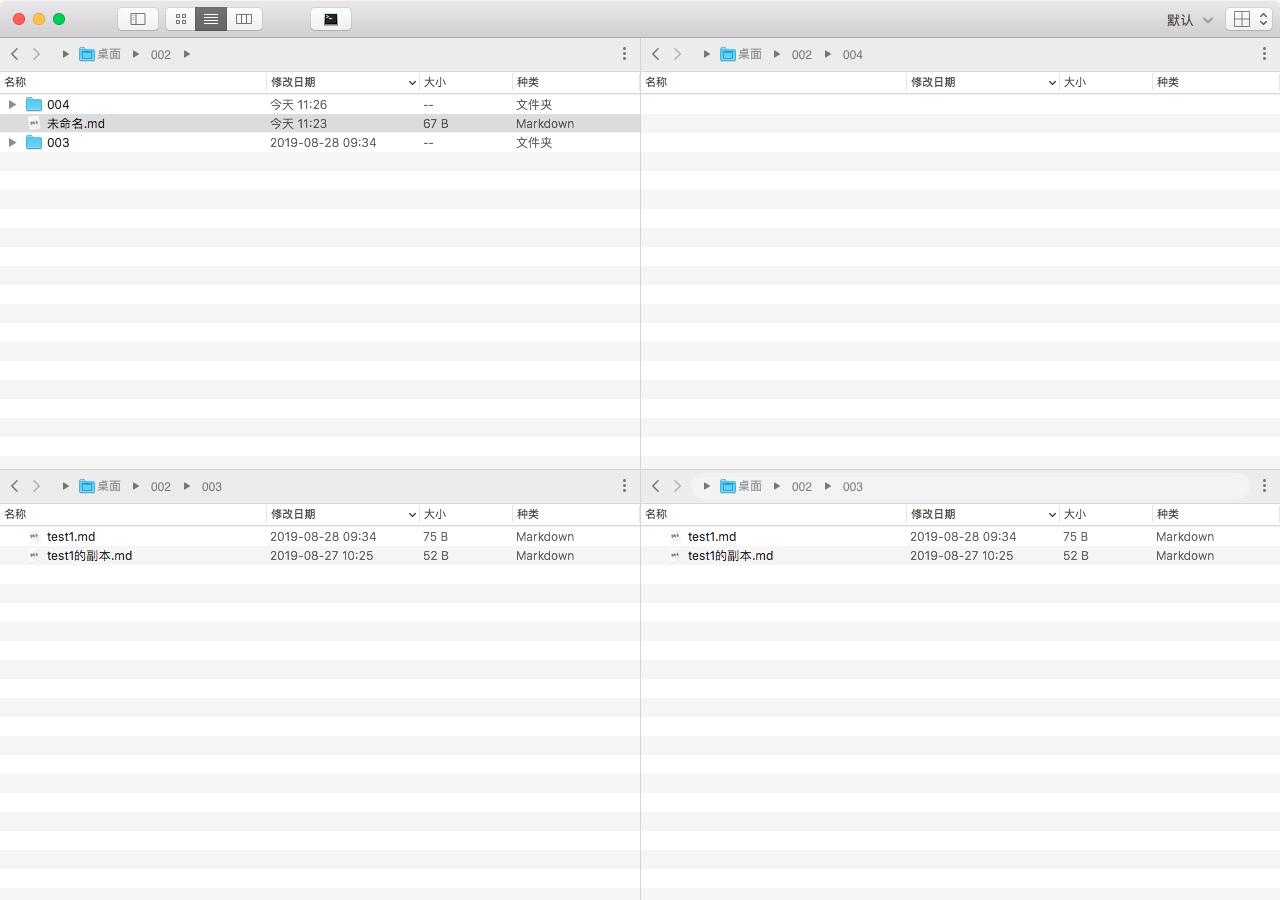Open the terminal icon in the toolbar
Image resolution: width=1280 pixels, height=900 pixels.
click(x=330, y=18)
